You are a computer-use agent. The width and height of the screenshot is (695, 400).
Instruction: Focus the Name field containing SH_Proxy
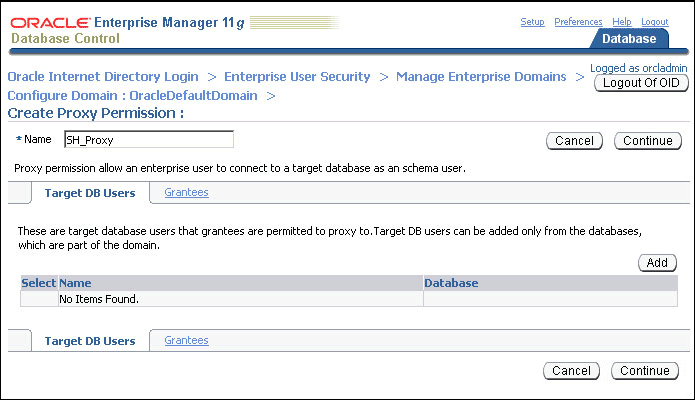pos(148,140)
